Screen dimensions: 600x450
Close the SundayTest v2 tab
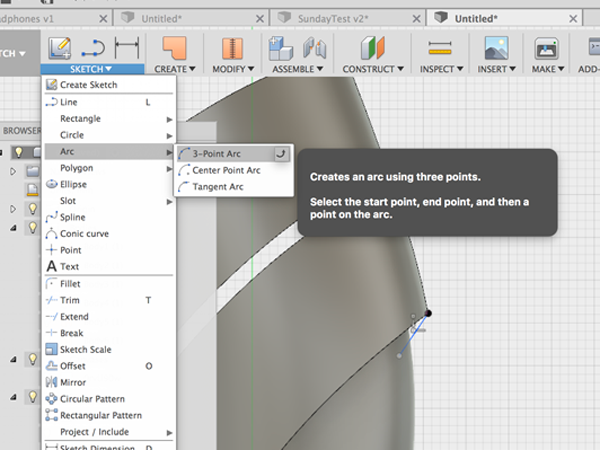(x=416, y=19)
